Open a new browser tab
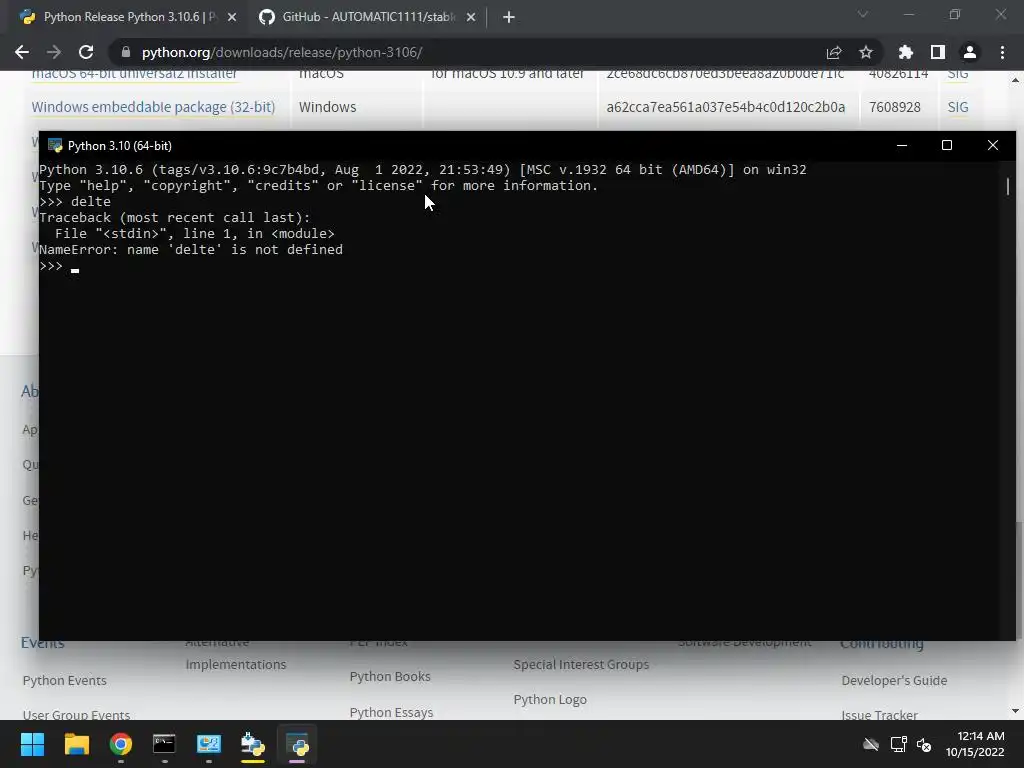 pos(509,17)
